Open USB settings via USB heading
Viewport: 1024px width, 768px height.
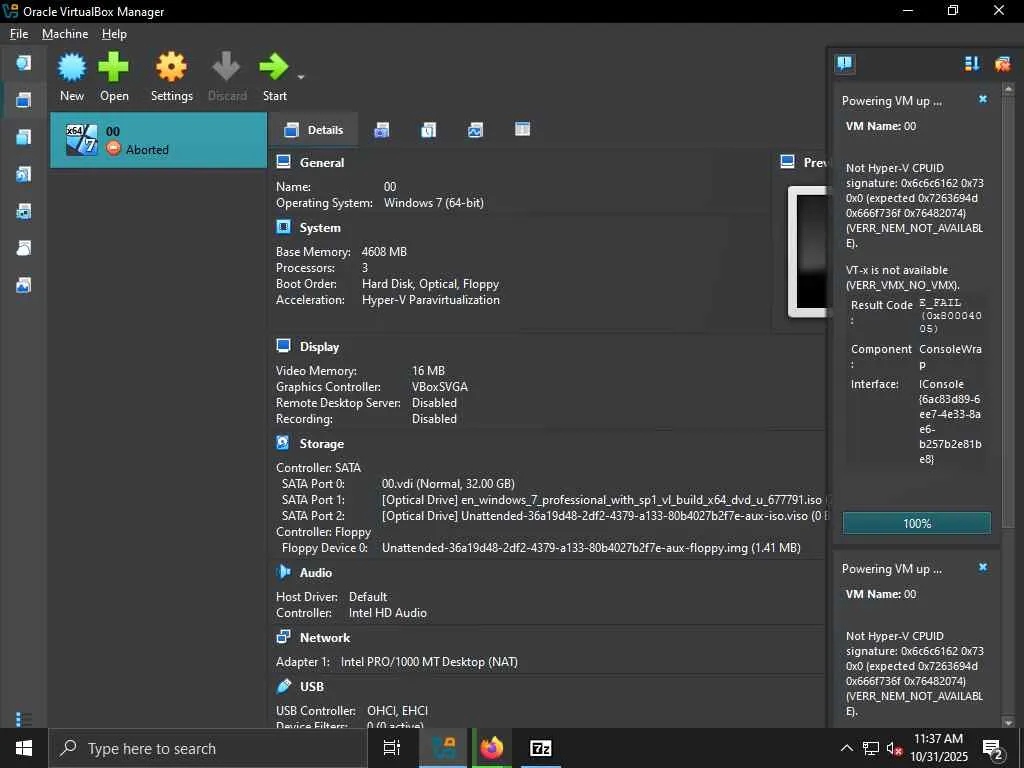tap(312, 686)
